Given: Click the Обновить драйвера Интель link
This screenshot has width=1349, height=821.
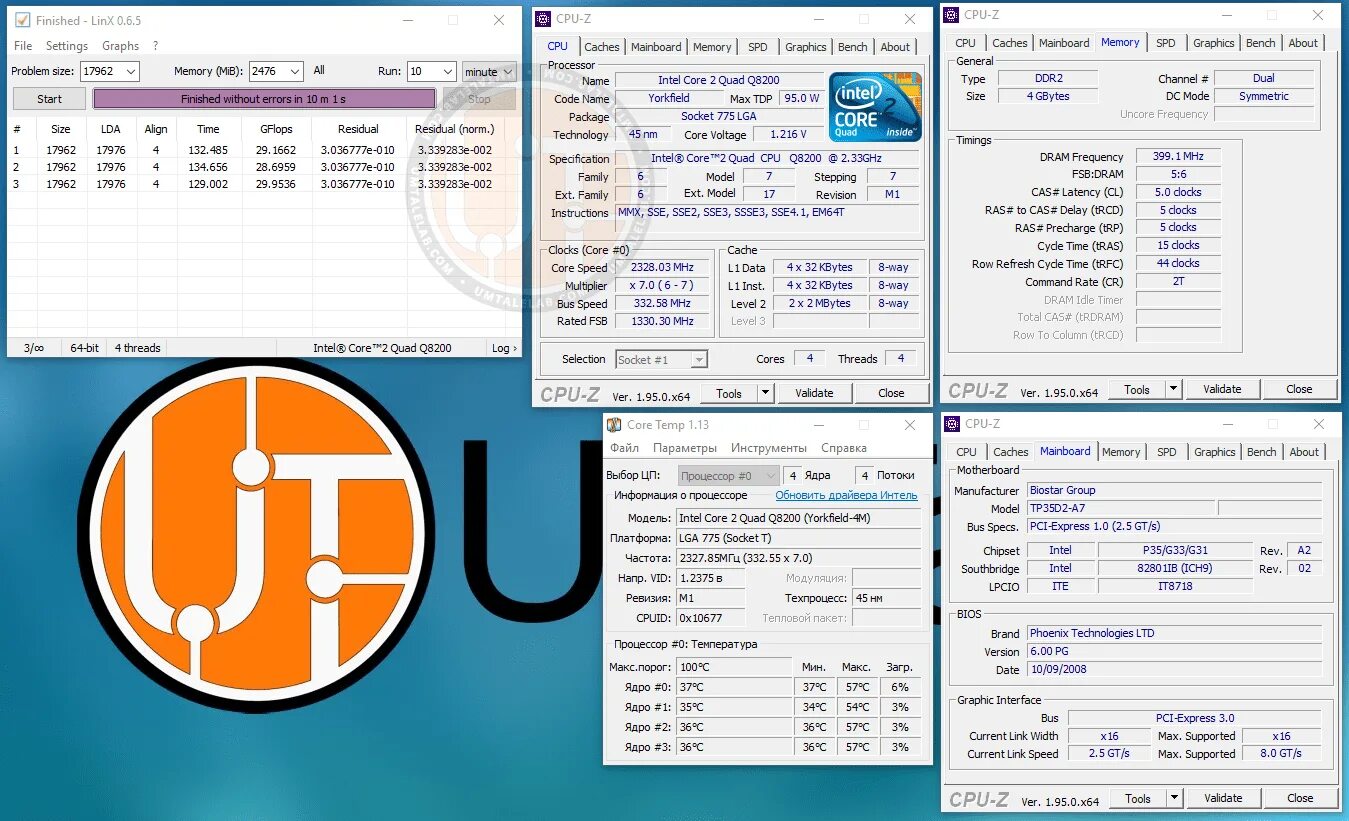Looking at the screenshot, I should click(846, 495).
